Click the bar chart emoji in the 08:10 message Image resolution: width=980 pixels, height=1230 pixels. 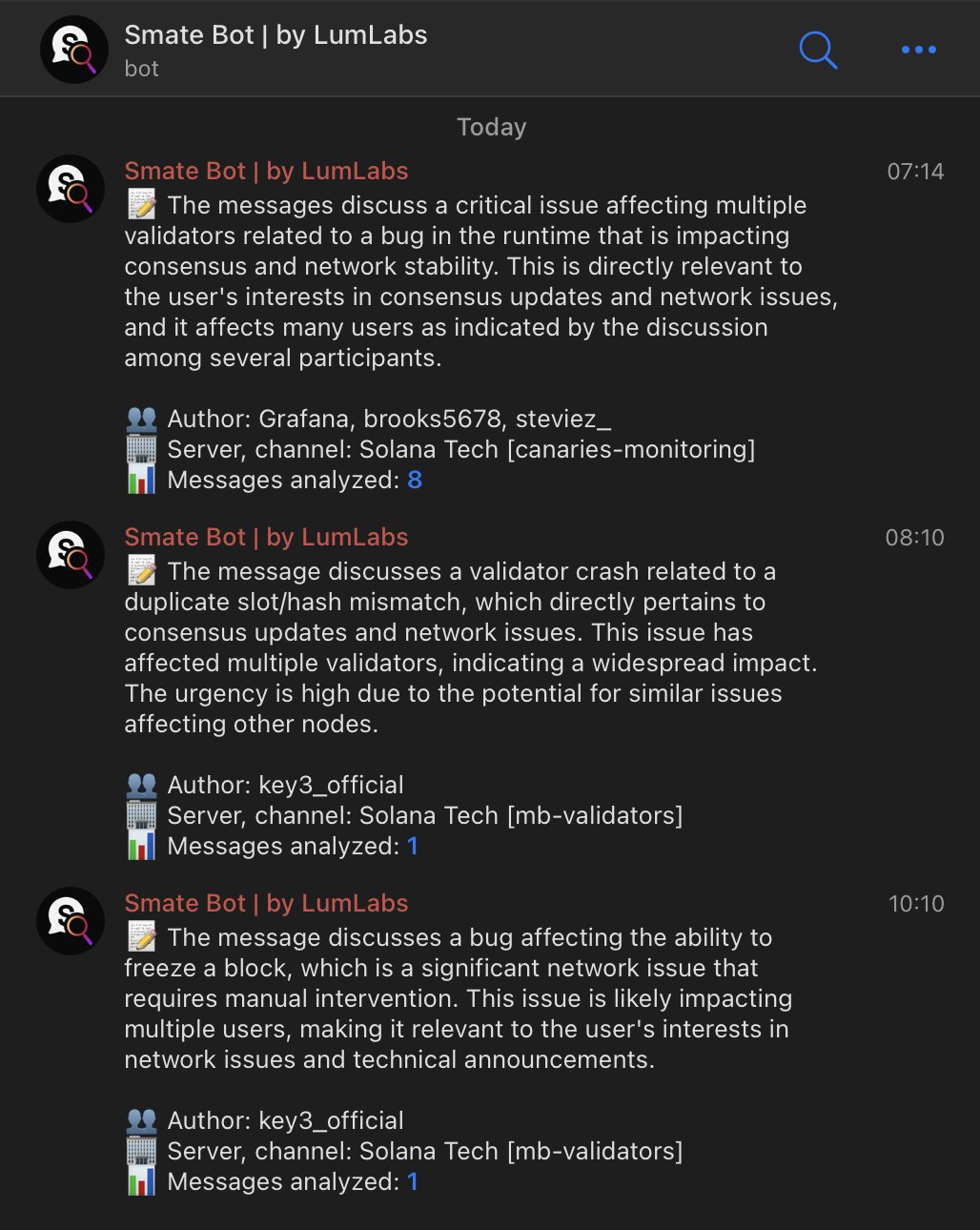pyautogui.click(x=142, y=846)
